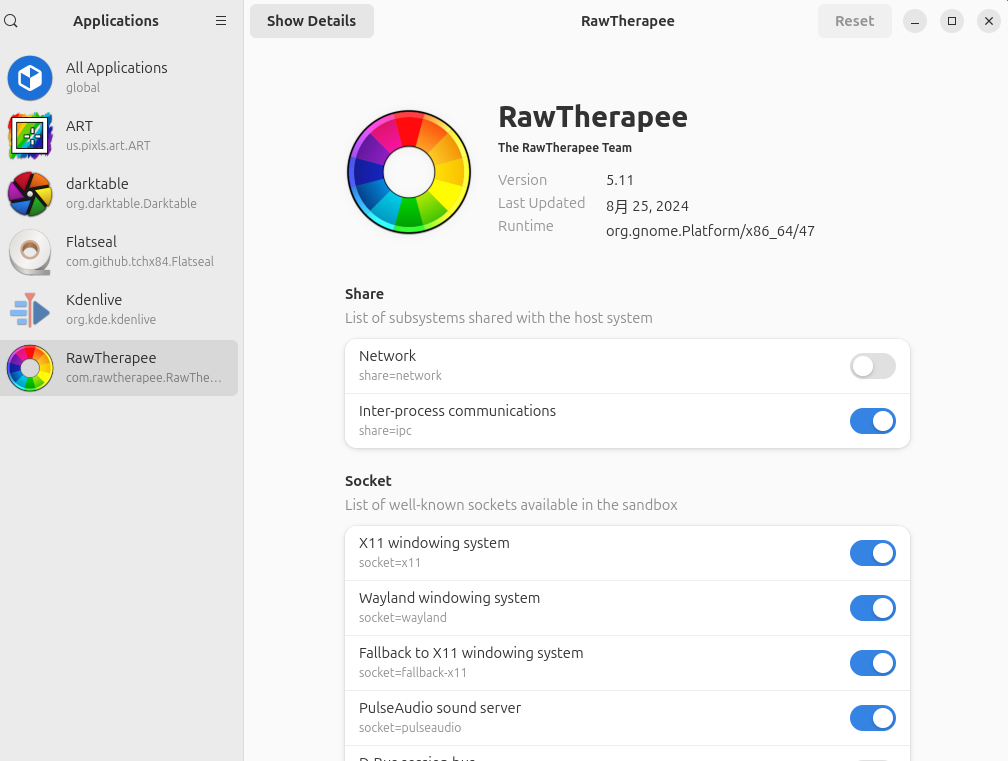Click the Socket section heading

tap(368, 481)
